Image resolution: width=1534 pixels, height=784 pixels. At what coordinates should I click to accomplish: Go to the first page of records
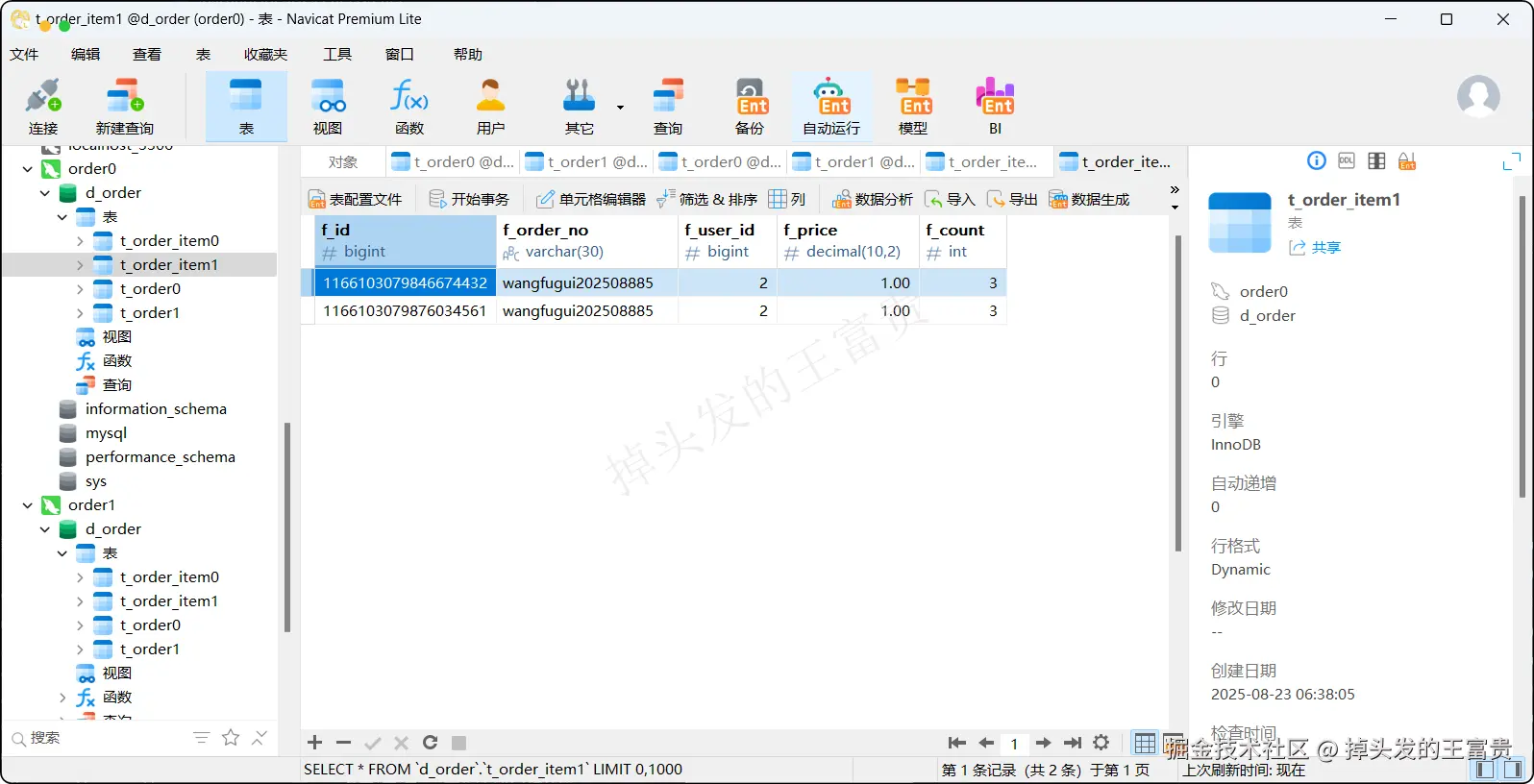(x=956, y=743)
